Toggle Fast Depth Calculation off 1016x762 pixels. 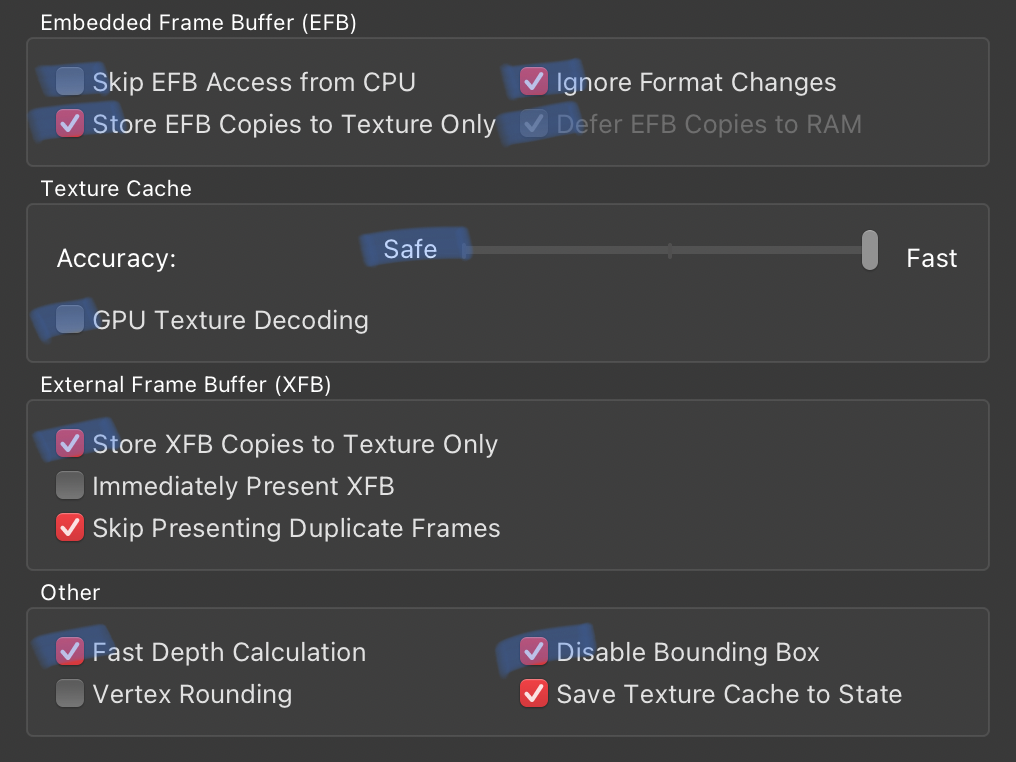click(70, 652)
